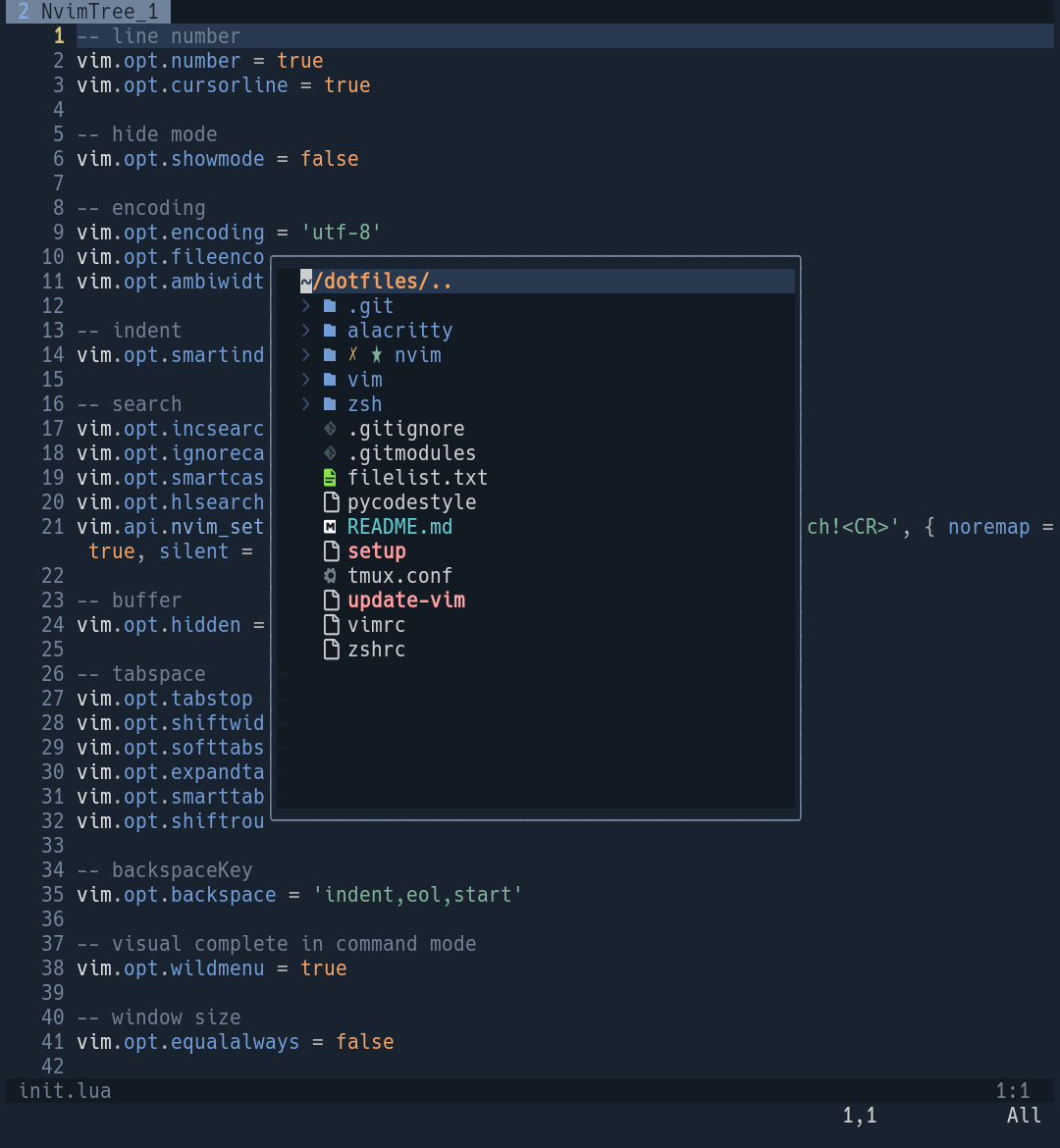Click the All scroll indicator

1024,1116
